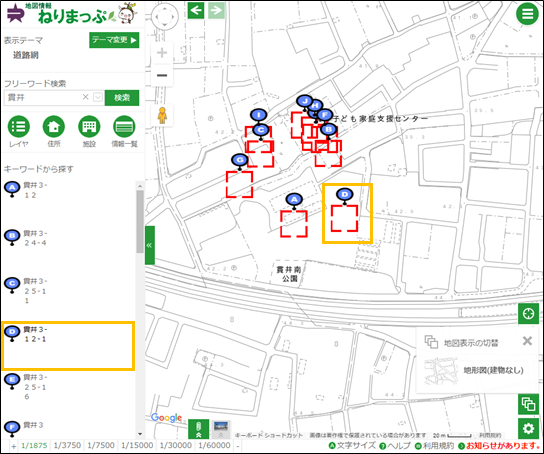
Task: Open the settings gear button
Action: pos(528,429)
